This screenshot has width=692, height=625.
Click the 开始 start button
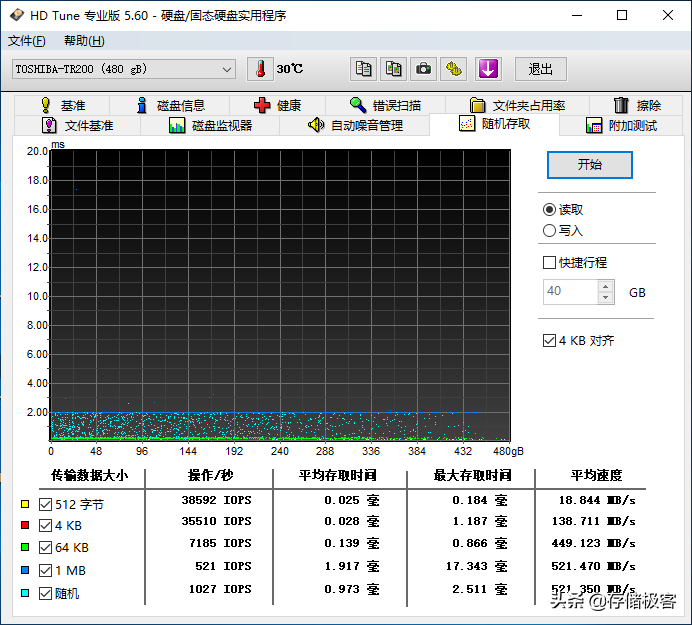[x=590, y=165]
